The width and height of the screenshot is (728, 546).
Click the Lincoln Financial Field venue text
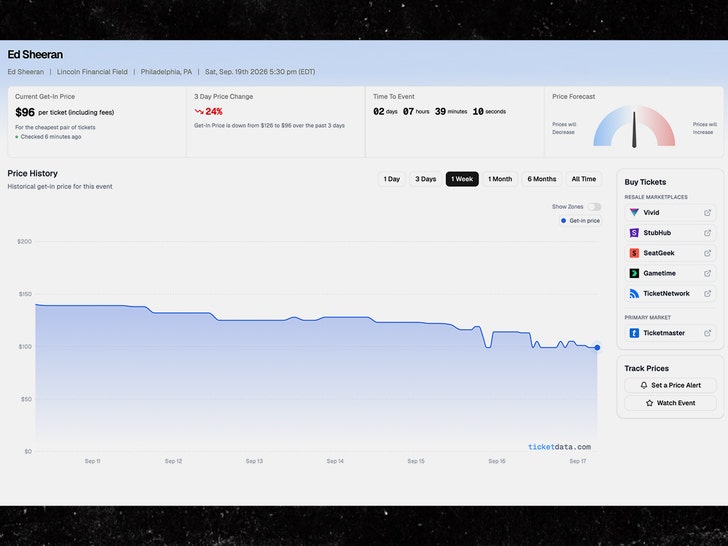point(92,72)
